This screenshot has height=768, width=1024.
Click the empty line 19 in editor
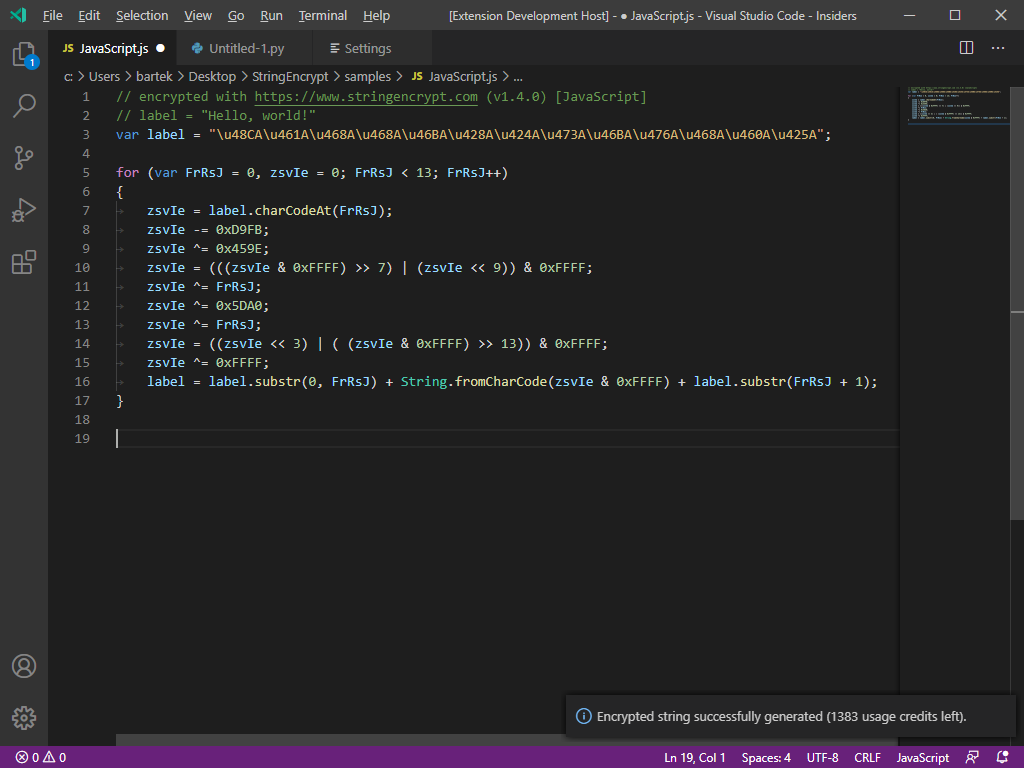pyautogui.click(x=507, y=438)
